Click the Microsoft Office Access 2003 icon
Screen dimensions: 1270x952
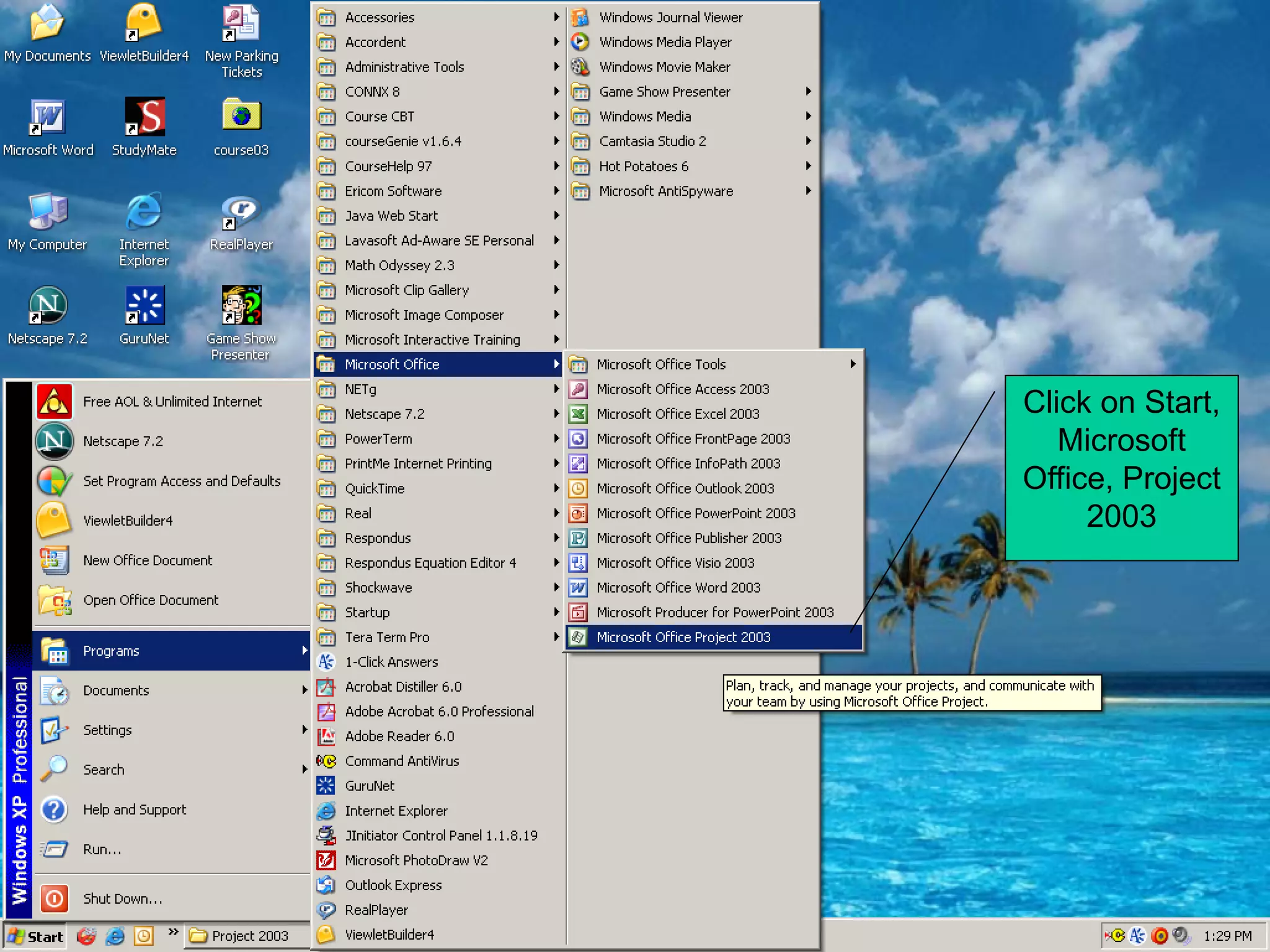point(578,389)
